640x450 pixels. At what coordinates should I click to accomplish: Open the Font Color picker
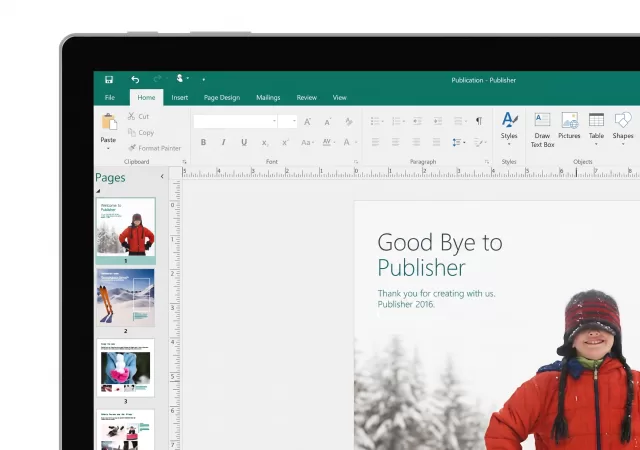[x=350, y=142]
